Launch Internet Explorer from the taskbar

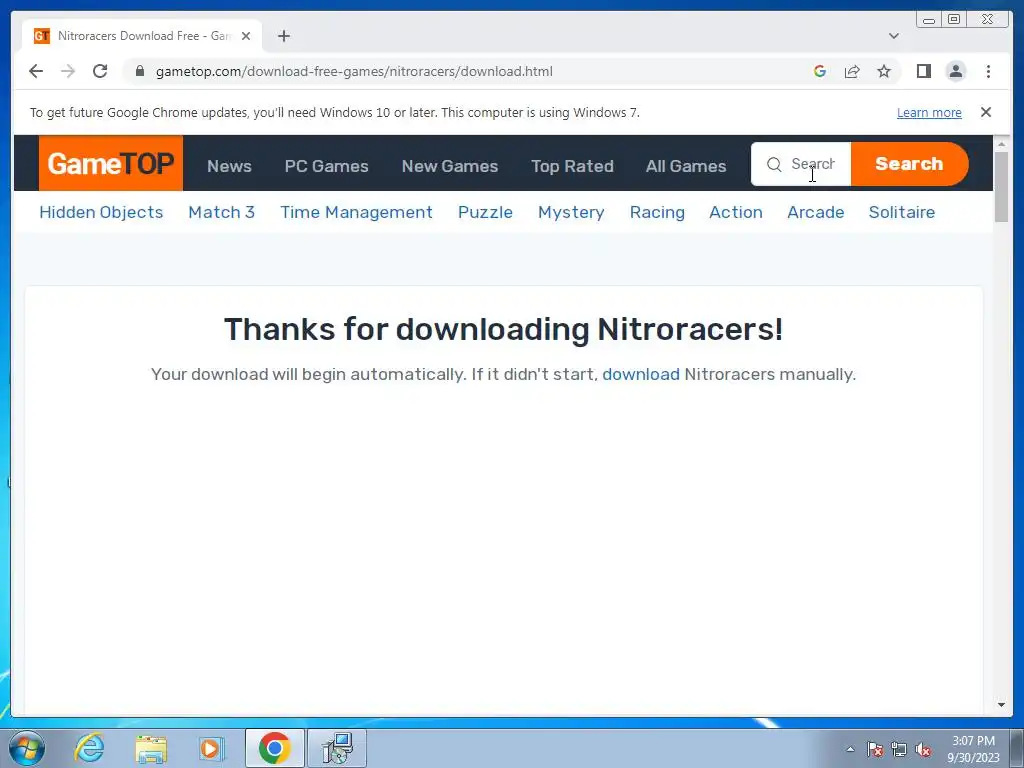pos(89,748)
